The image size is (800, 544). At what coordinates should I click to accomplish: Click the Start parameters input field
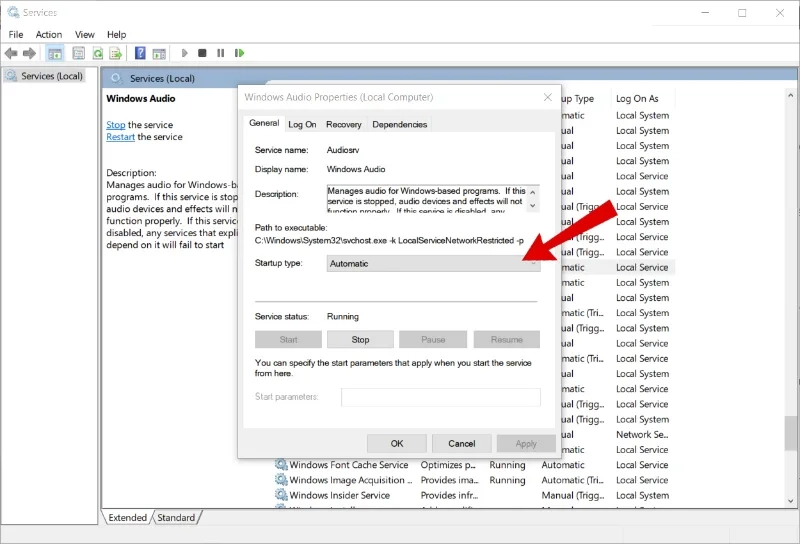(441, 397)
